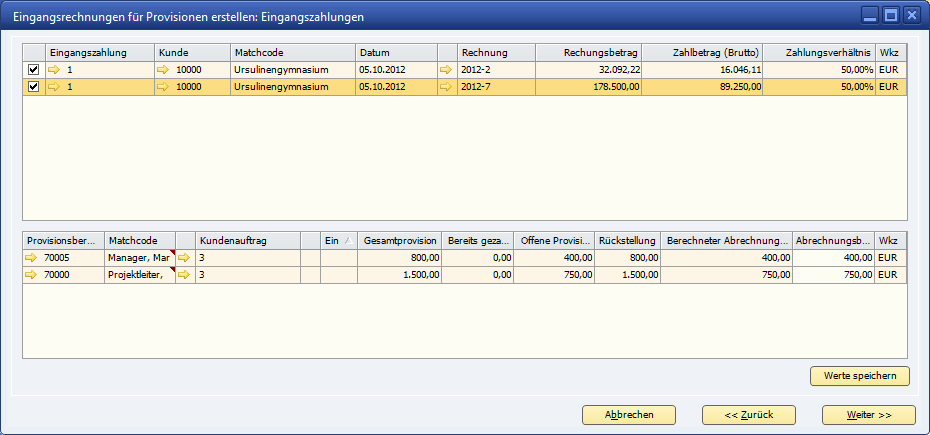Click the Datum column header
This screenshot has width=930, height=435.
tap(395, 52)
